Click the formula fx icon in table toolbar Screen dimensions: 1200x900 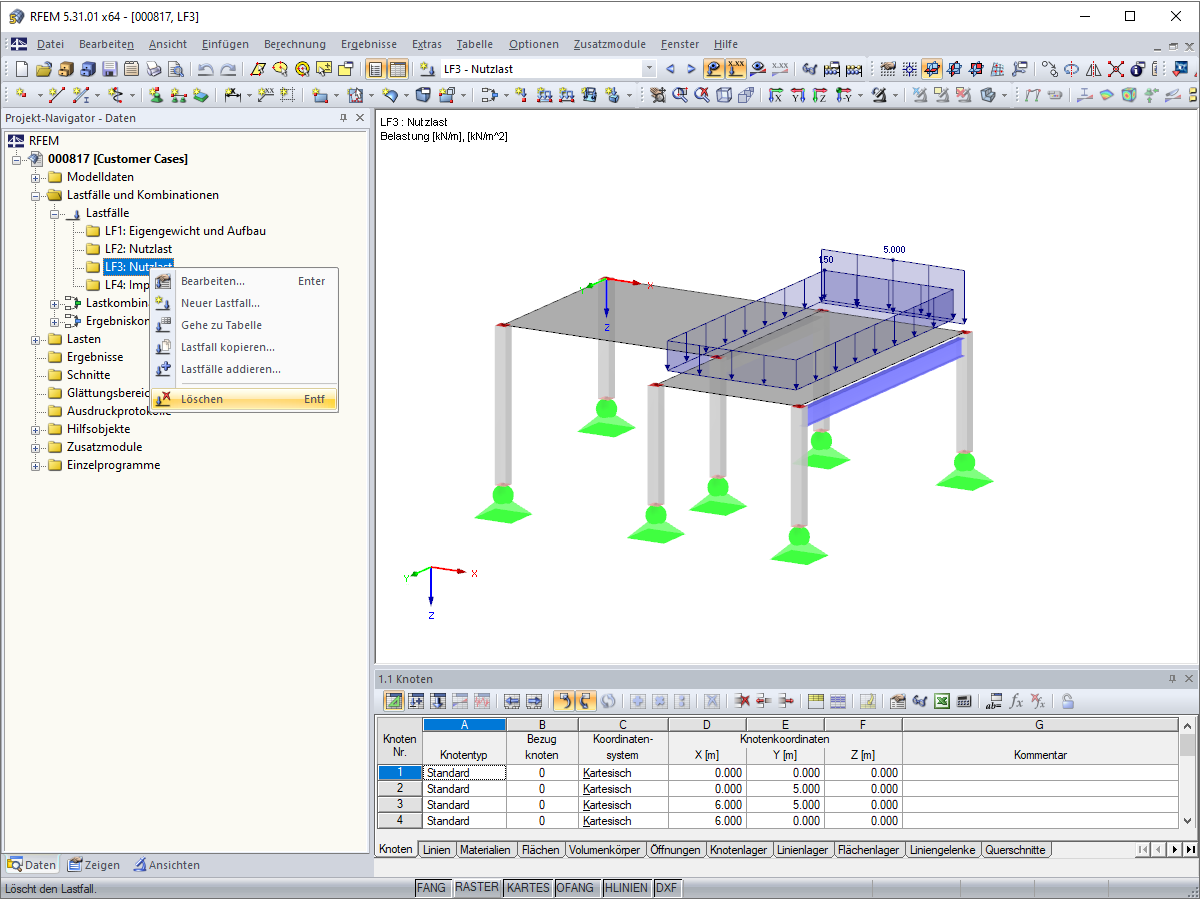[x=1016, y=701]
